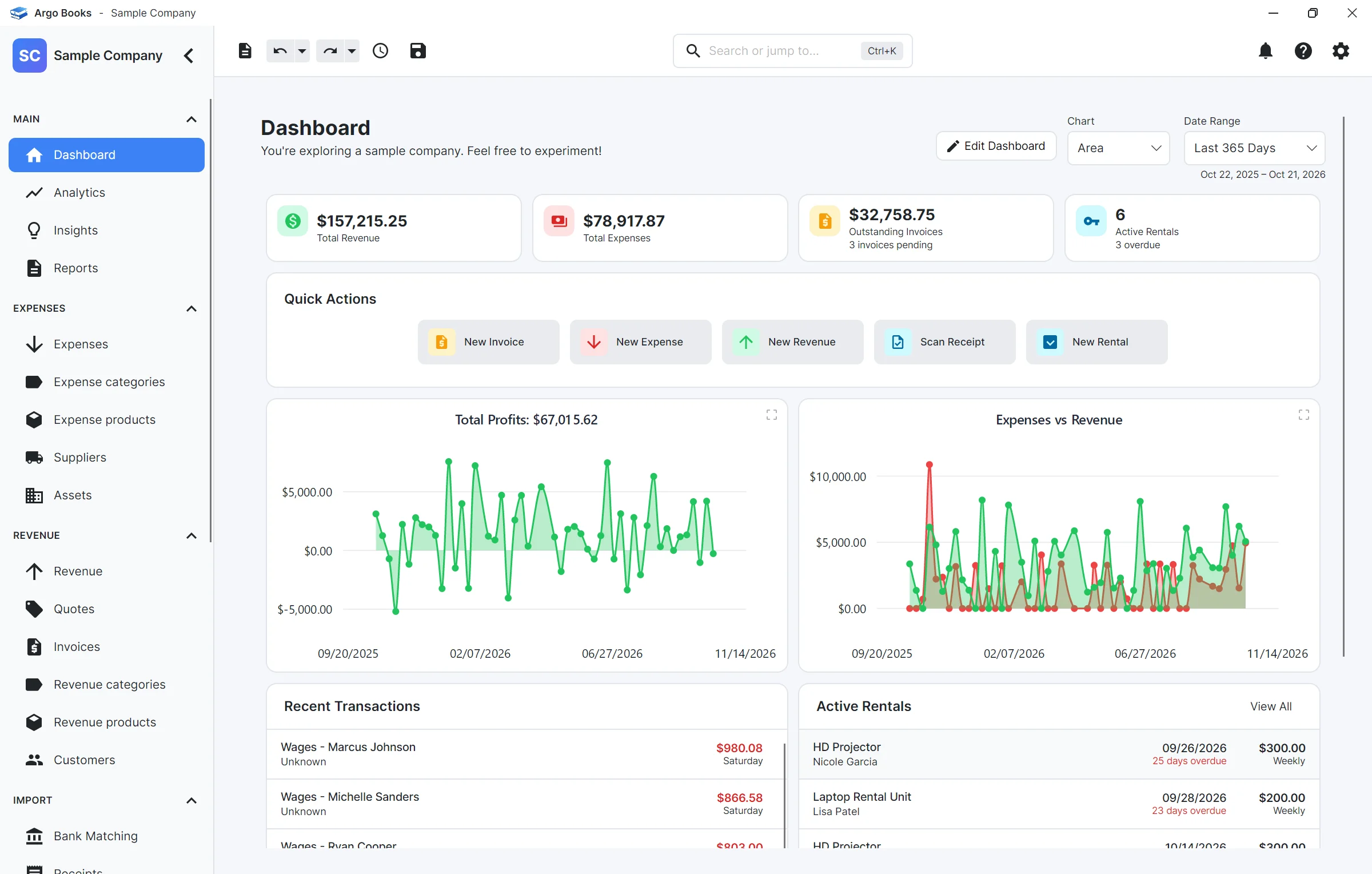Click the dashboard vertical scrollbar
Screen dimensions: 1372x874
1343,387
